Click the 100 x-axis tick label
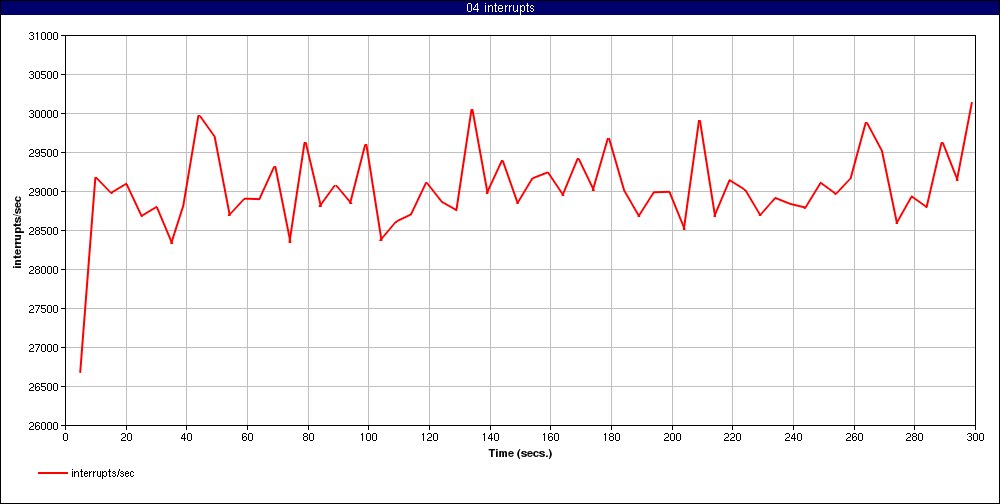 click(369, 437)
